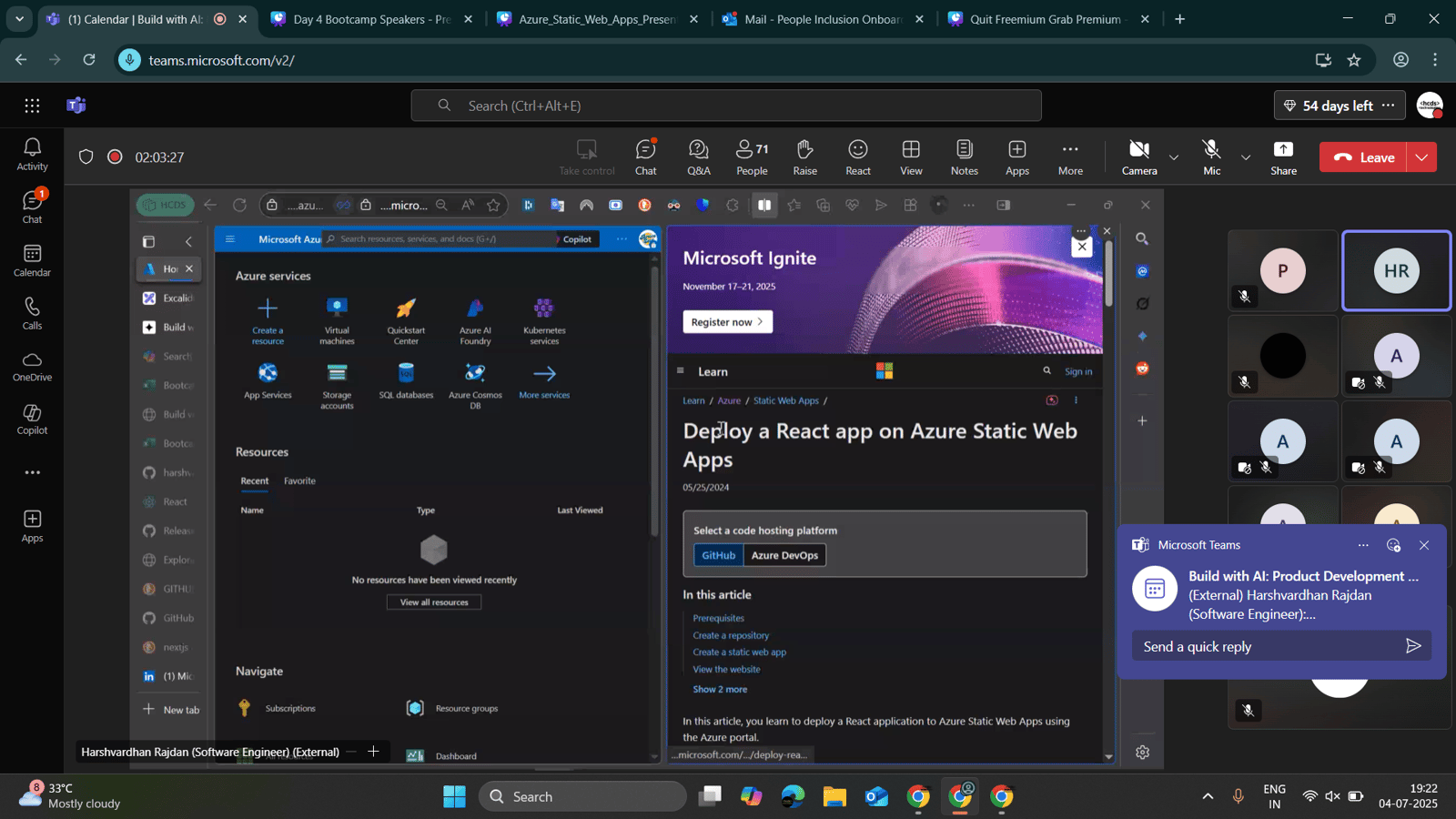Expand the Leave options dropdown
The height and width of the screenshot is (819, 1456).
[x=1421, y=157]
